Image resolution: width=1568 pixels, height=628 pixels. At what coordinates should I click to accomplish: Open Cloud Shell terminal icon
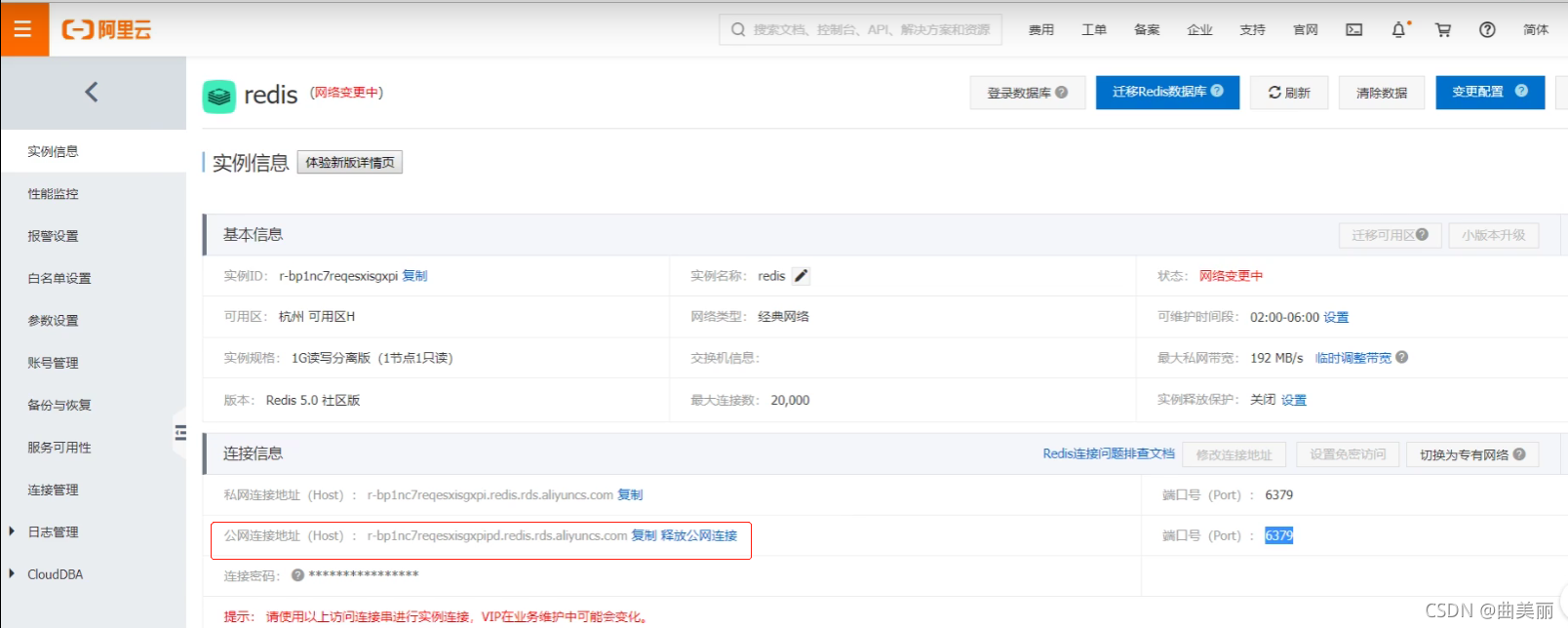pyautogui.click(x=1354, y=30)
